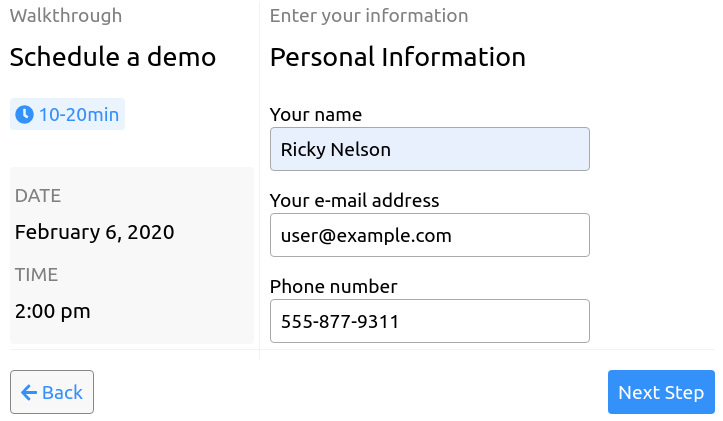723x421 pixels.
Task: Click the 2:00 pm time value
Action: tap(53, 312)
